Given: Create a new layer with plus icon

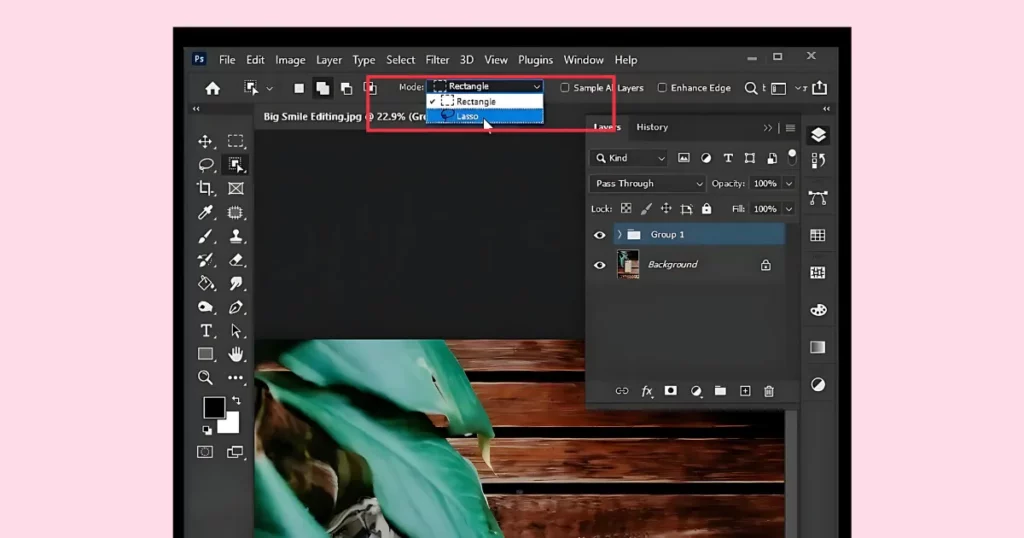Looking at the screenshot, I should click(745, 391).
